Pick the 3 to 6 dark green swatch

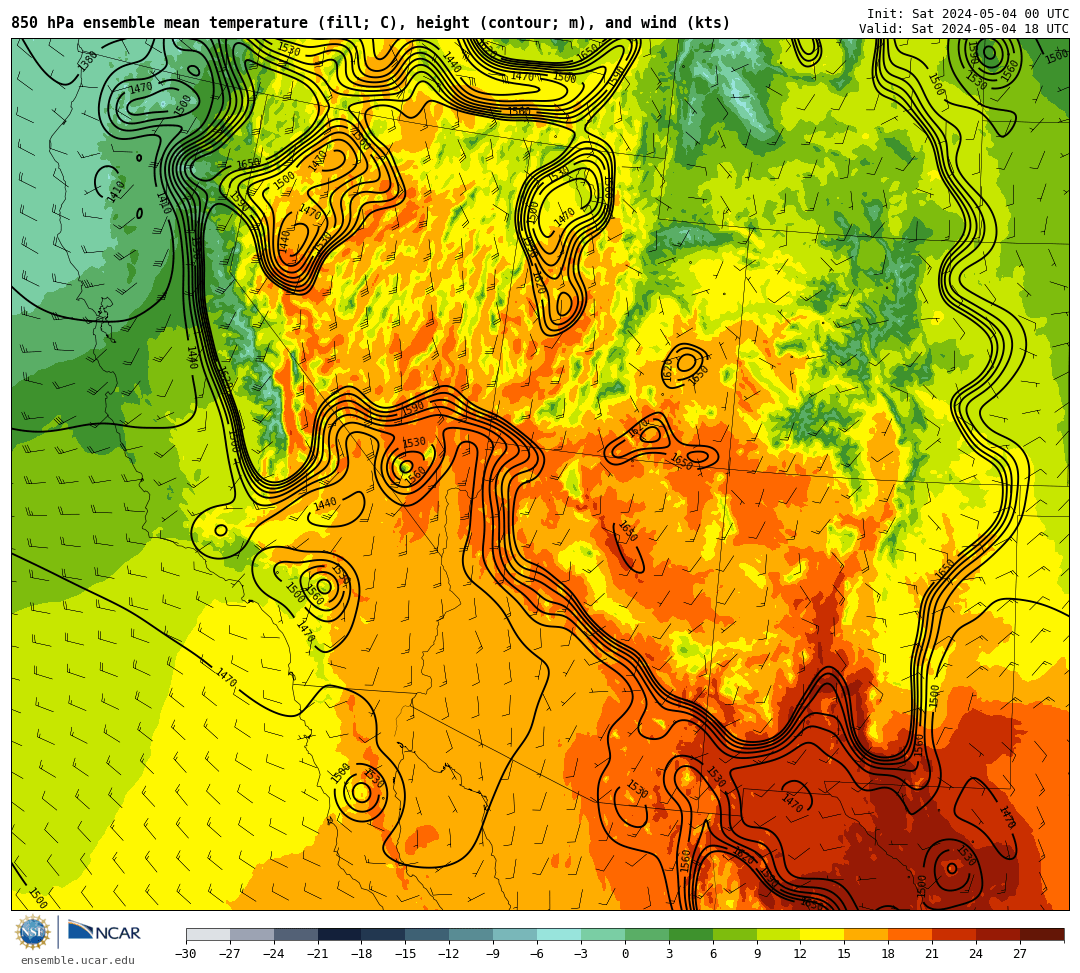(x=691, y=934)
